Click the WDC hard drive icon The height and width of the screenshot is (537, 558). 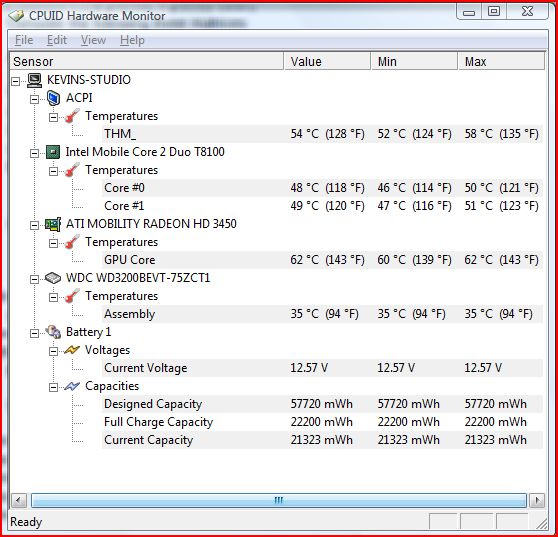(x=53, y=278)
